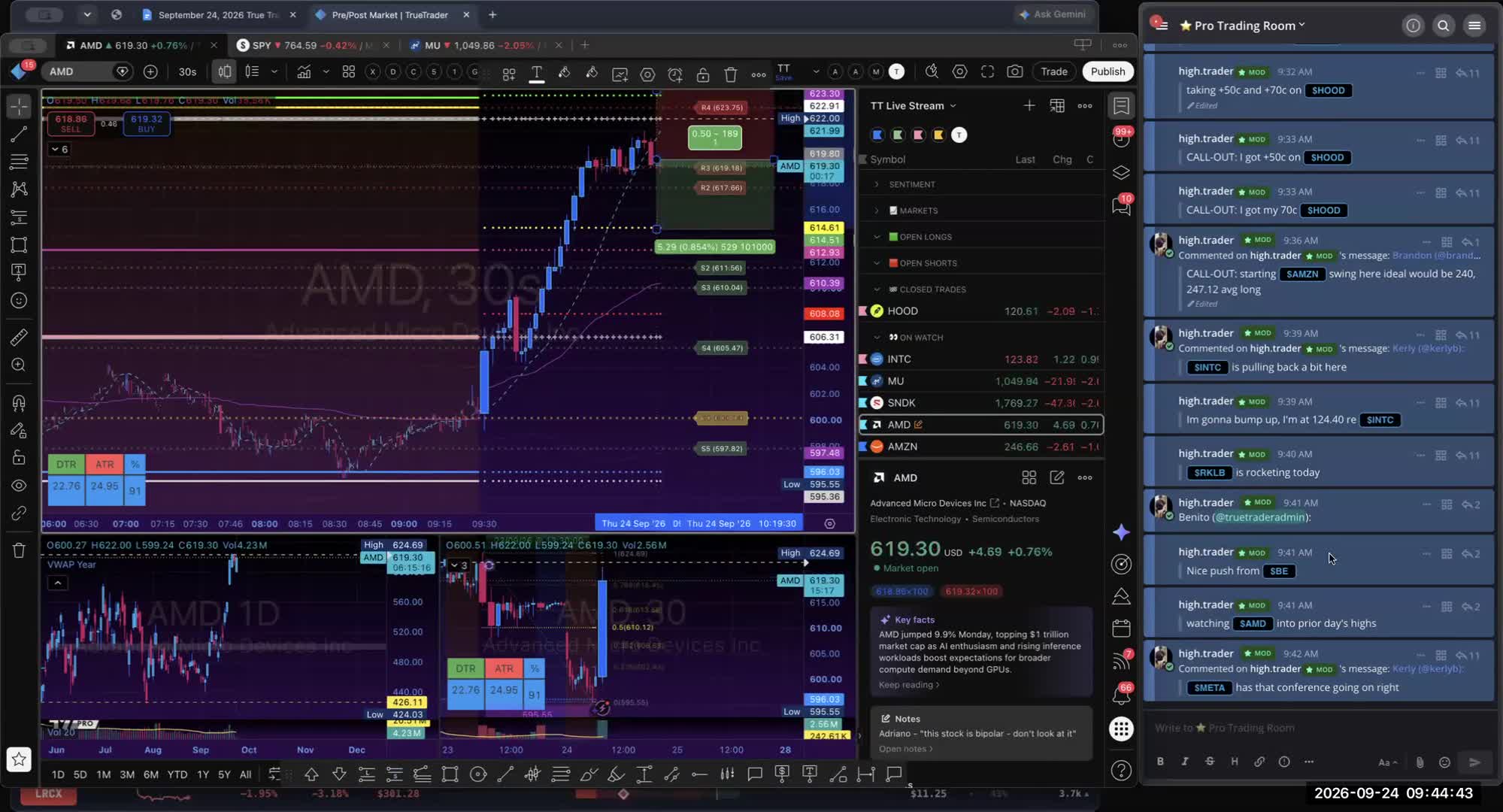This screenshot has height=812, width=1503.
Task: Toggle magnet mode in left sidebar
Action: [19, 403]
